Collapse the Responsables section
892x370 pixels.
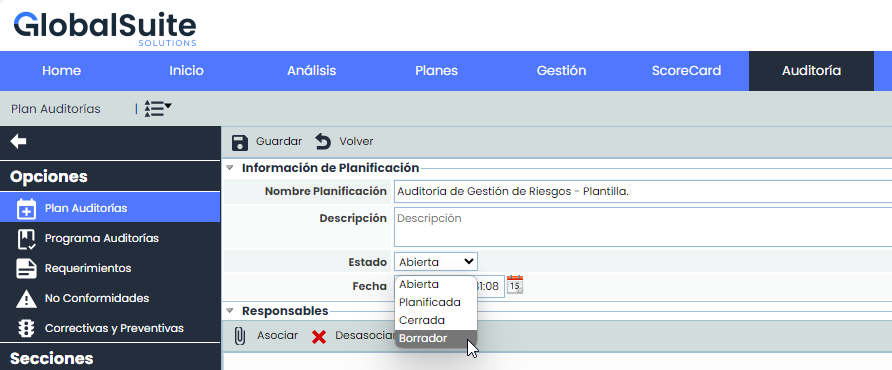coord(230,311)
